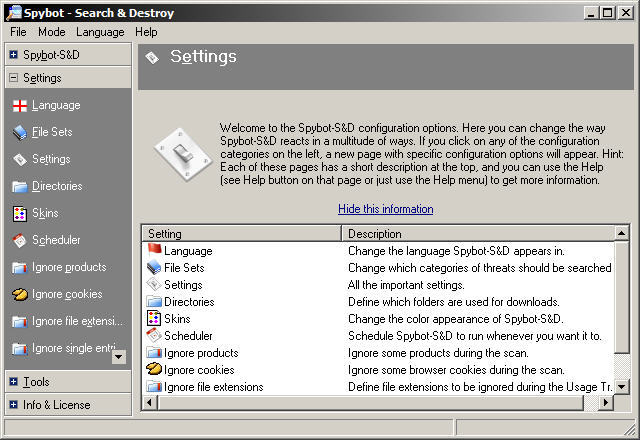The height and width of the screenshot is (440, 640).
Task: Click 'Change the color appearance of Spybot-S&D.'
Action: click(456, 319)
